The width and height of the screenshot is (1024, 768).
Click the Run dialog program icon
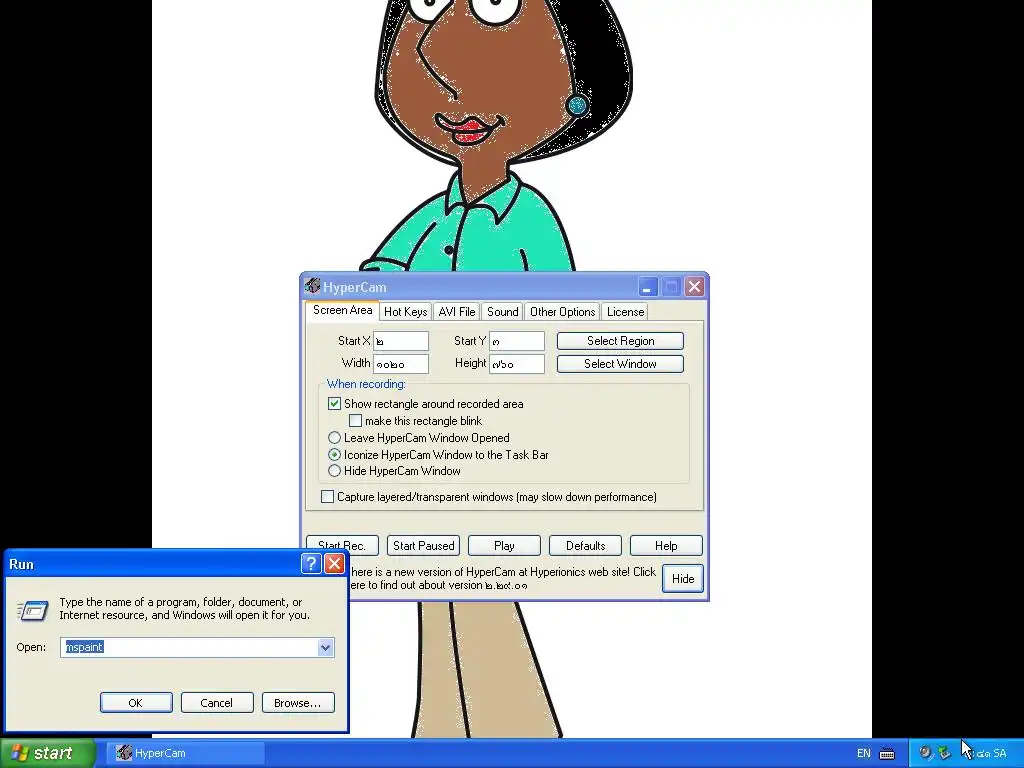pyautogui.click(x=33, y=610)
